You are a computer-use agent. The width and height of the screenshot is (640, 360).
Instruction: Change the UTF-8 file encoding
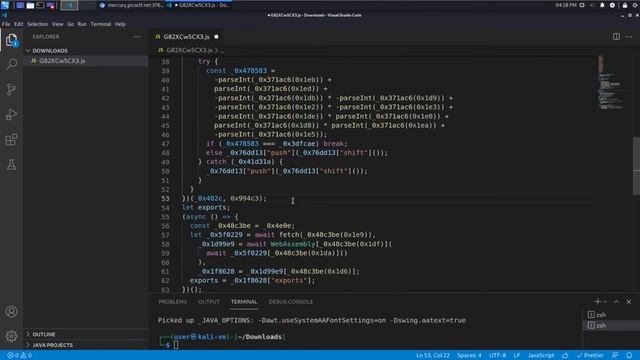(498, 356)
